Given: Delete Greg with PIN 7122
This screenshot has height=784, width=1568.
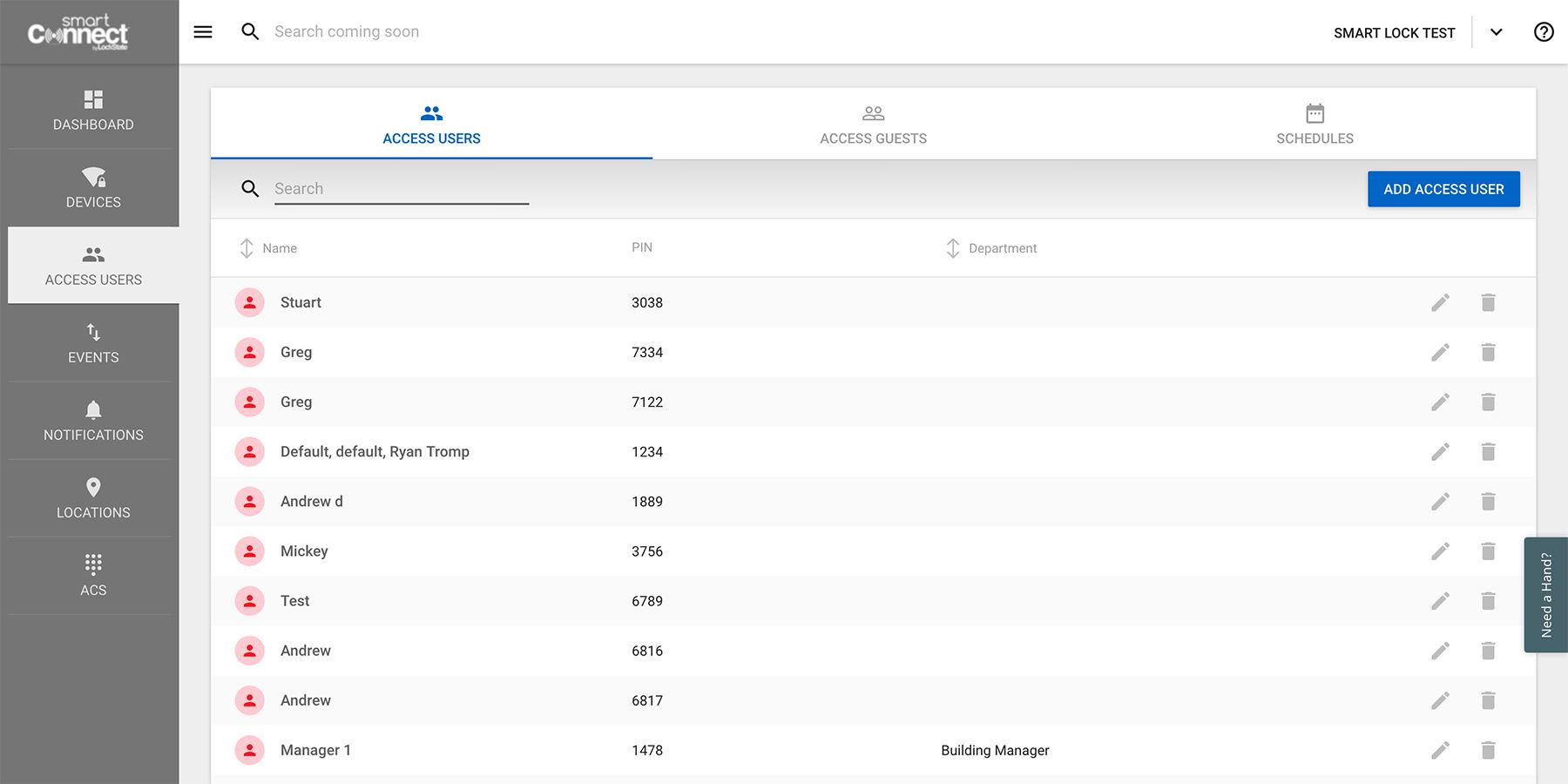Looking at the screenshot, I should (1488, 402).
